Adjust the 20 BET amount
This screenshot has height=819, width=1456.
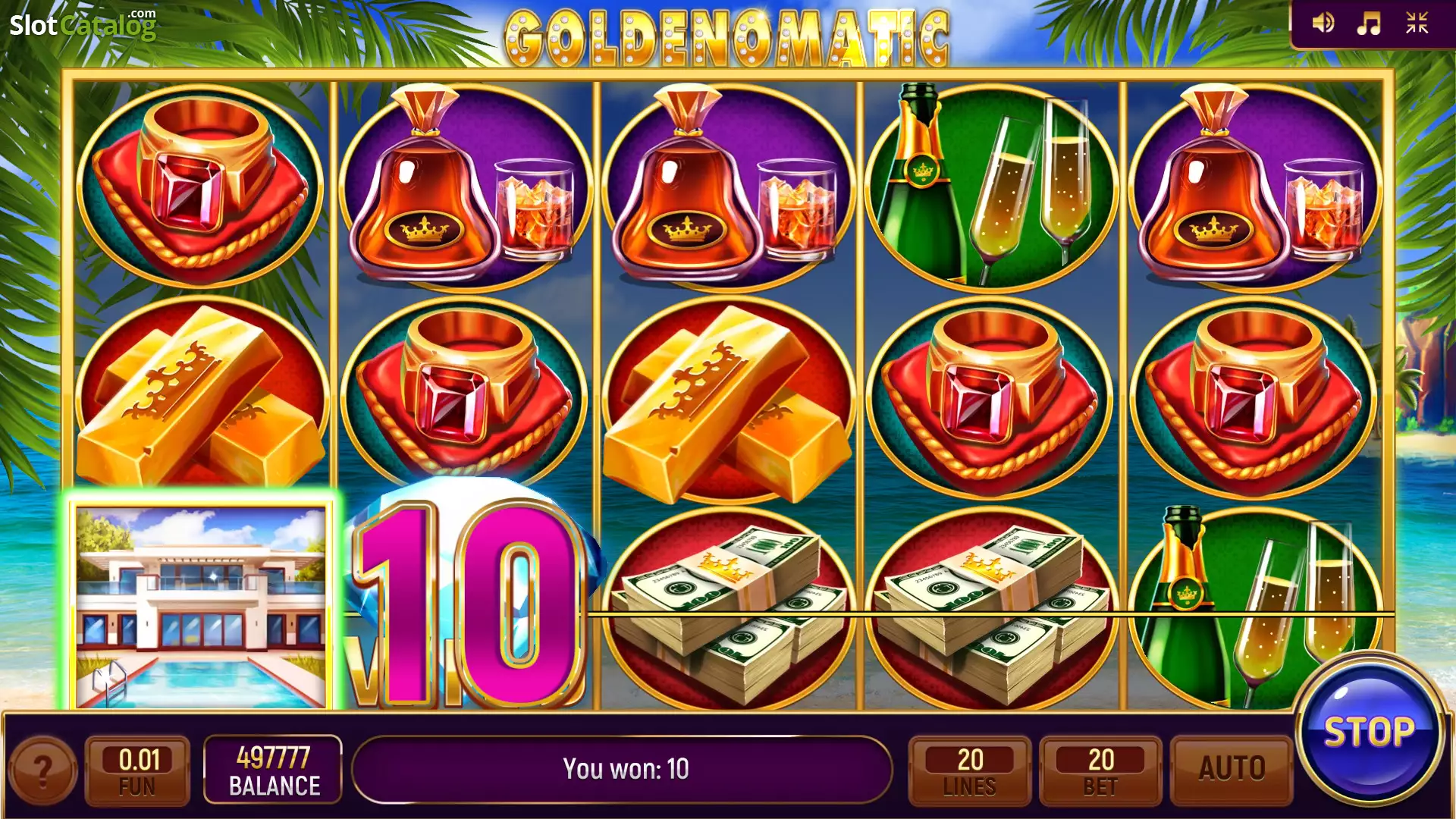click(x=1100, y=770)
